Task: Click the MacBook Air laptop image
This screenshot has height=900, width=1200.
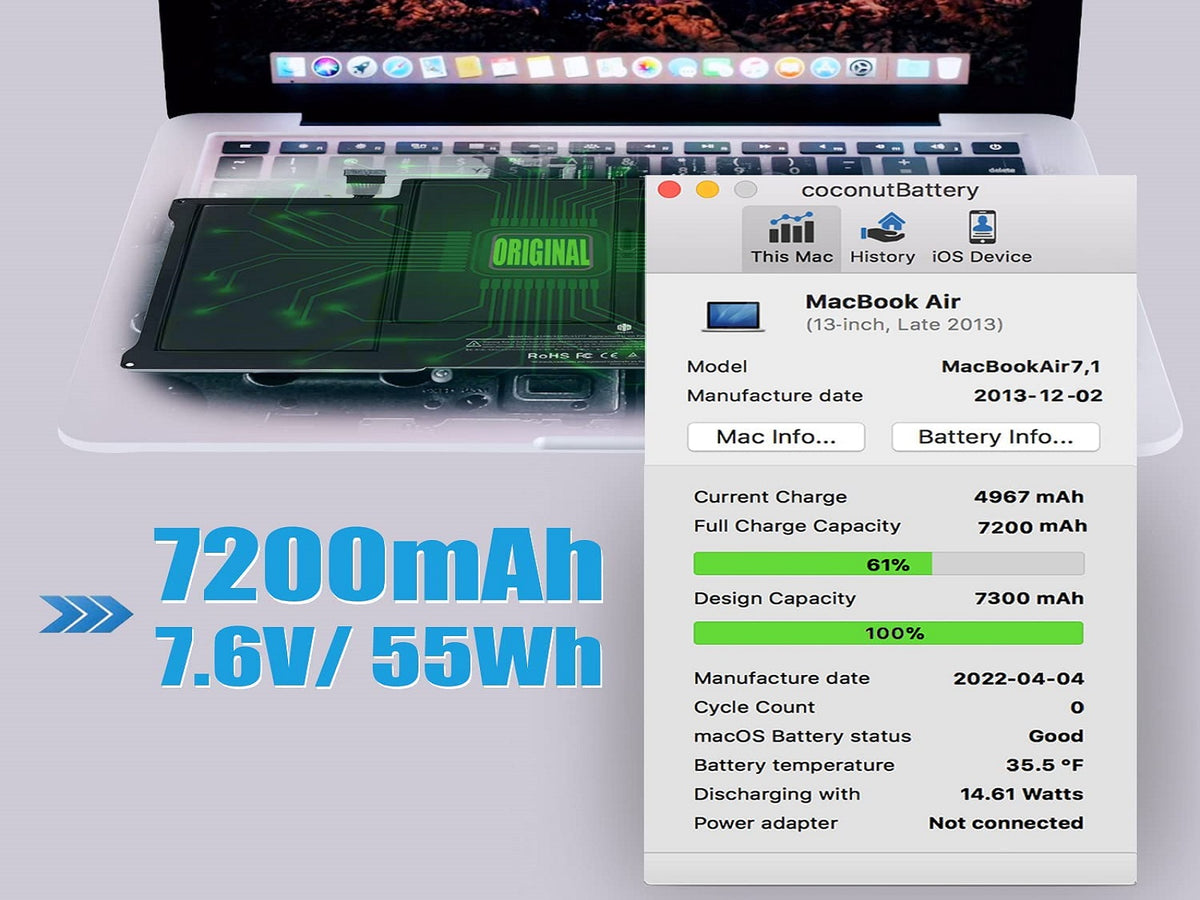Action: pyautogui.click(x=733, y=314)
